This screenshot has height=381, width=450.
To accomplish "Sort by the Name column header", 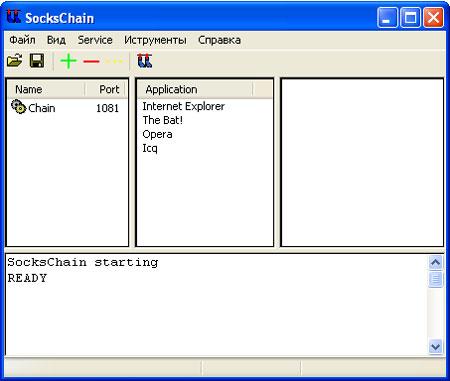I will [x=46, y=89].
